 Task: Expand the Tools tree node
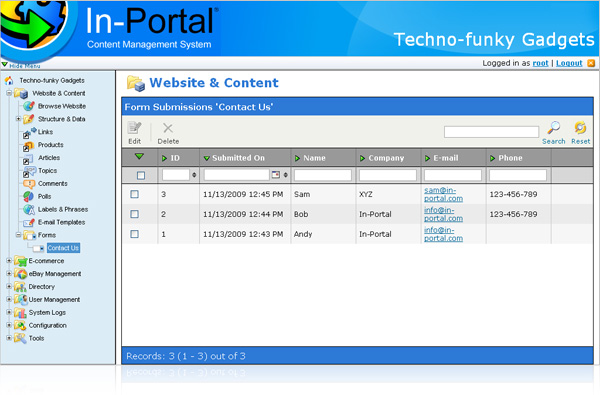pos(9,338)
